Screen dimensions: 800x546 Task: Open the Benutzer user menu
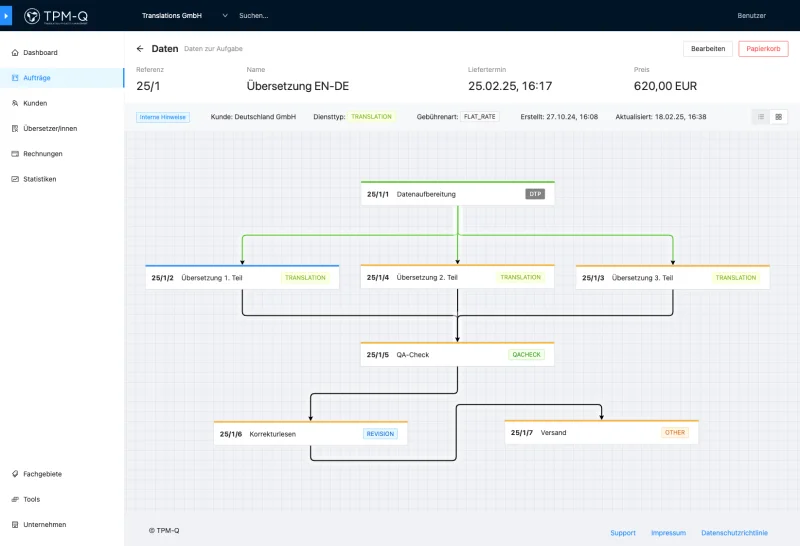(x=751, y=16)
